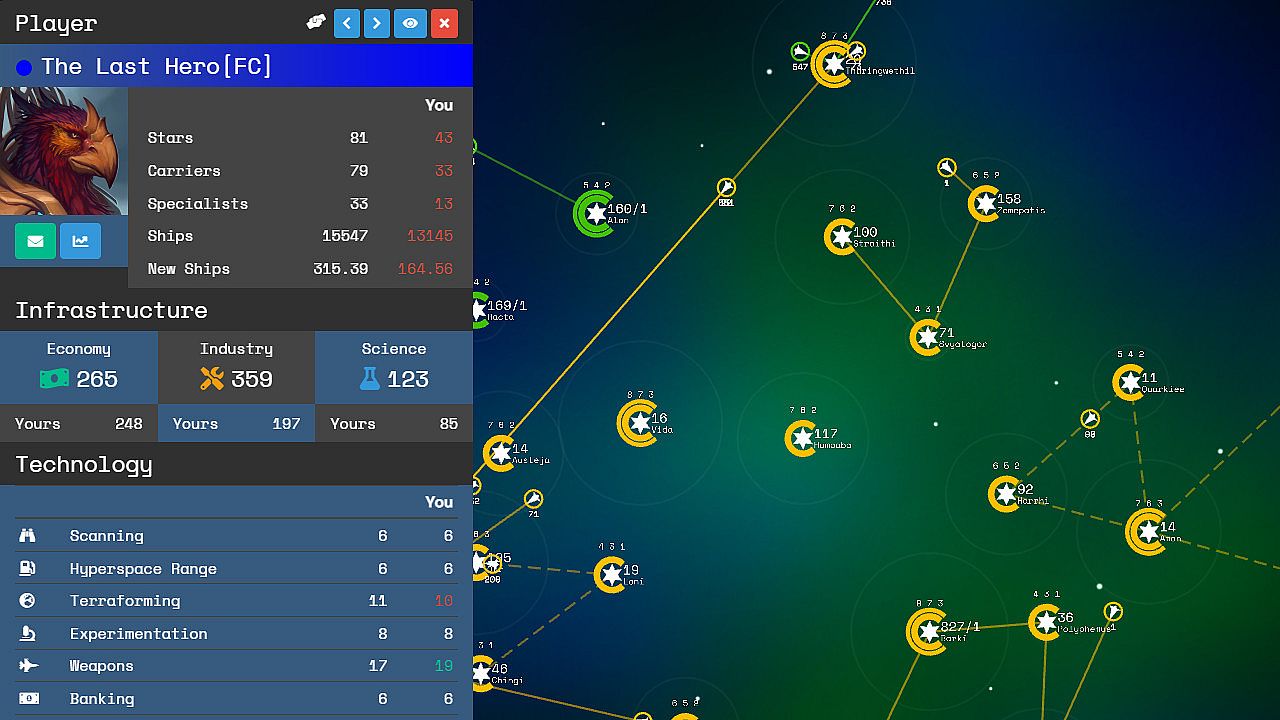Click the Ships value '15547'
This screenshot has height=720, width=1280.
coord(345,236)
